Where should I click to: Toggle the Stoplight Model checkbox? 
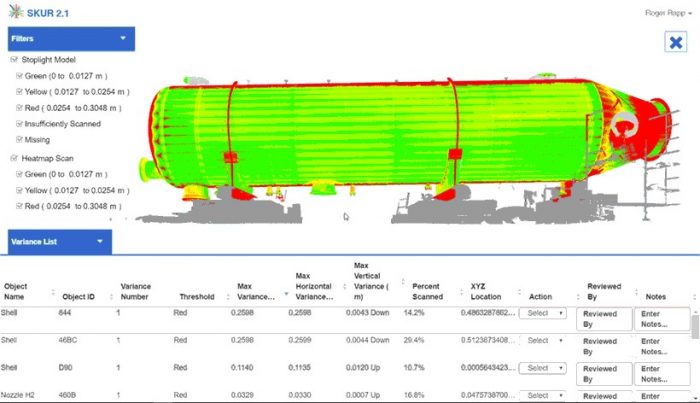(x=13, y=59)
